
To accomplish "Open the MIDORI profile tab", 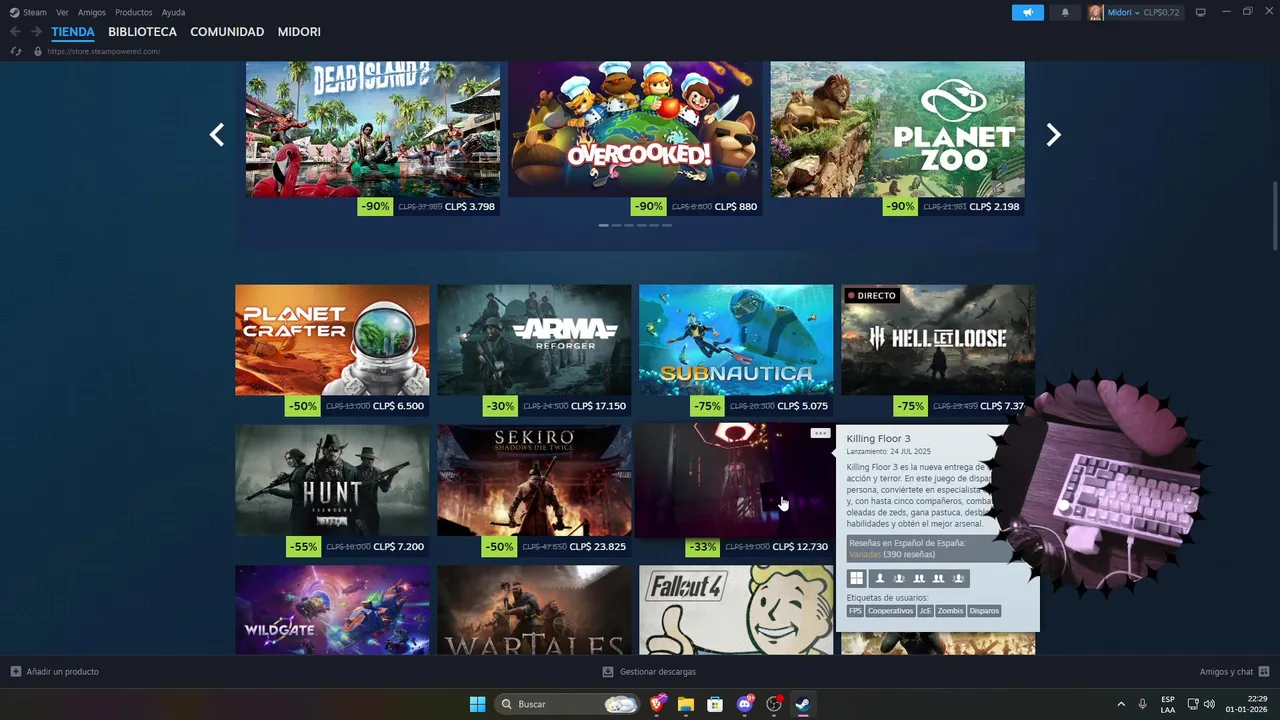I will coord(299,32).
